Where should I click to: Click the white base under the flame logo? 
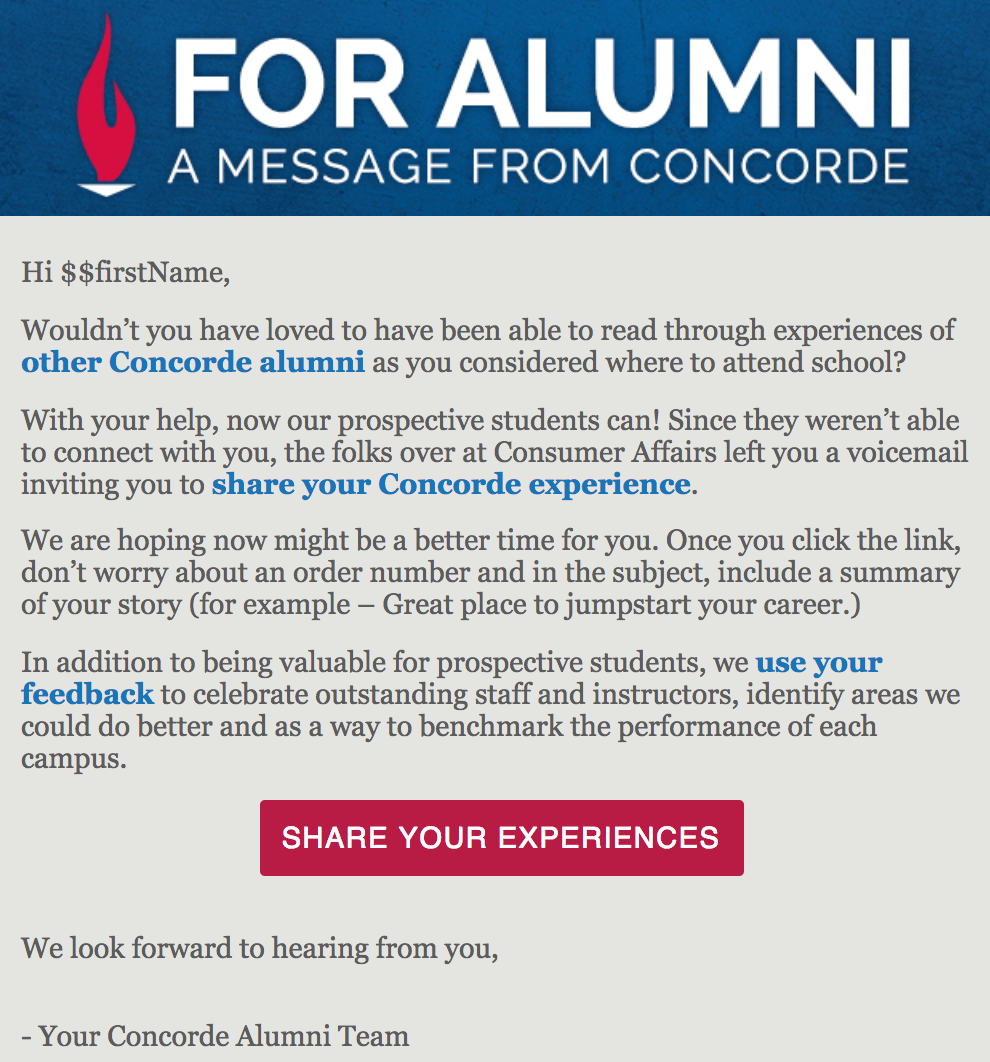click(x=106, y=189)
